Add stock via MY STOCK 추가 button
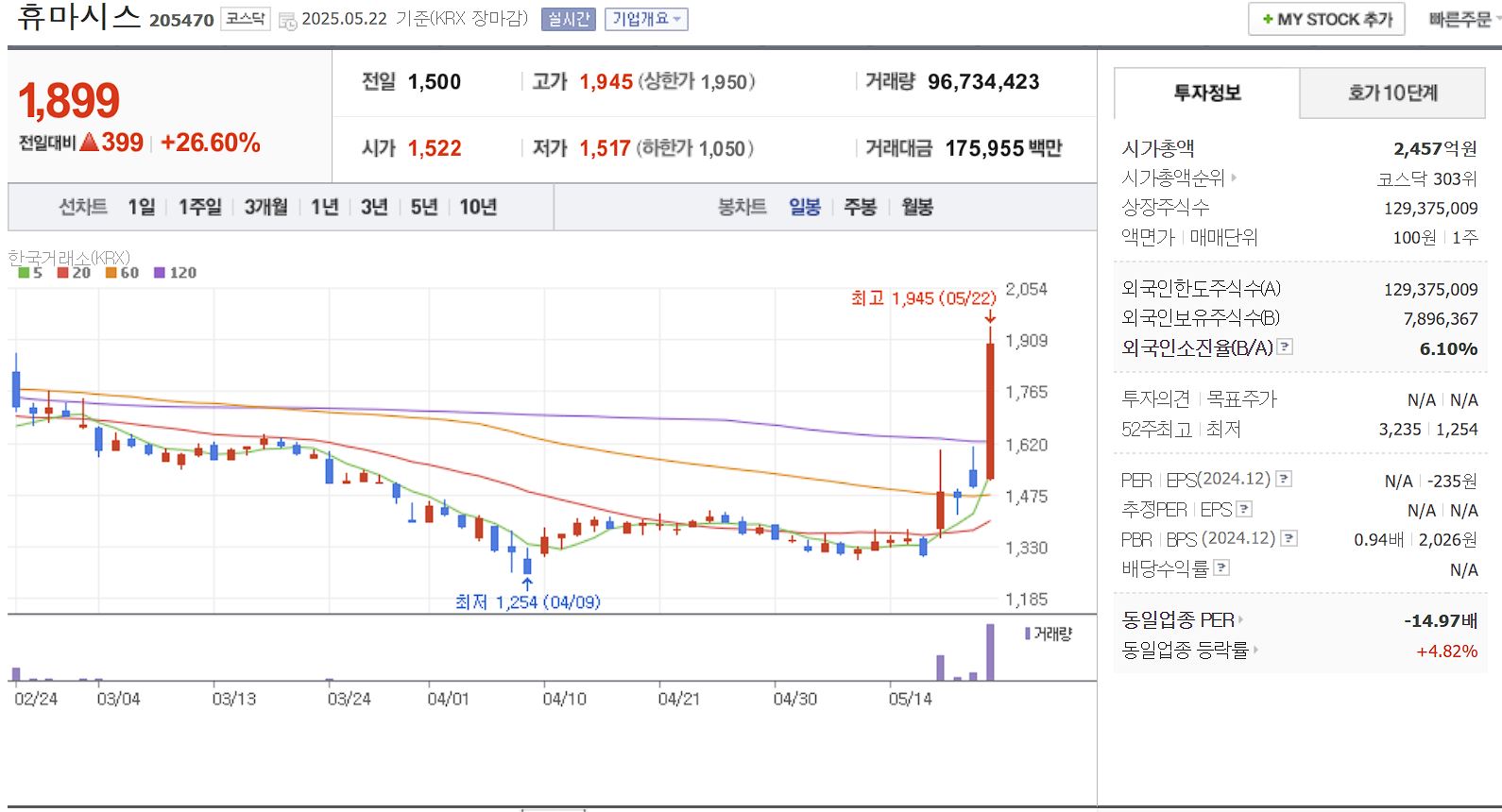The width and height of the screenshot is (1502, 812). [1326, 19]
